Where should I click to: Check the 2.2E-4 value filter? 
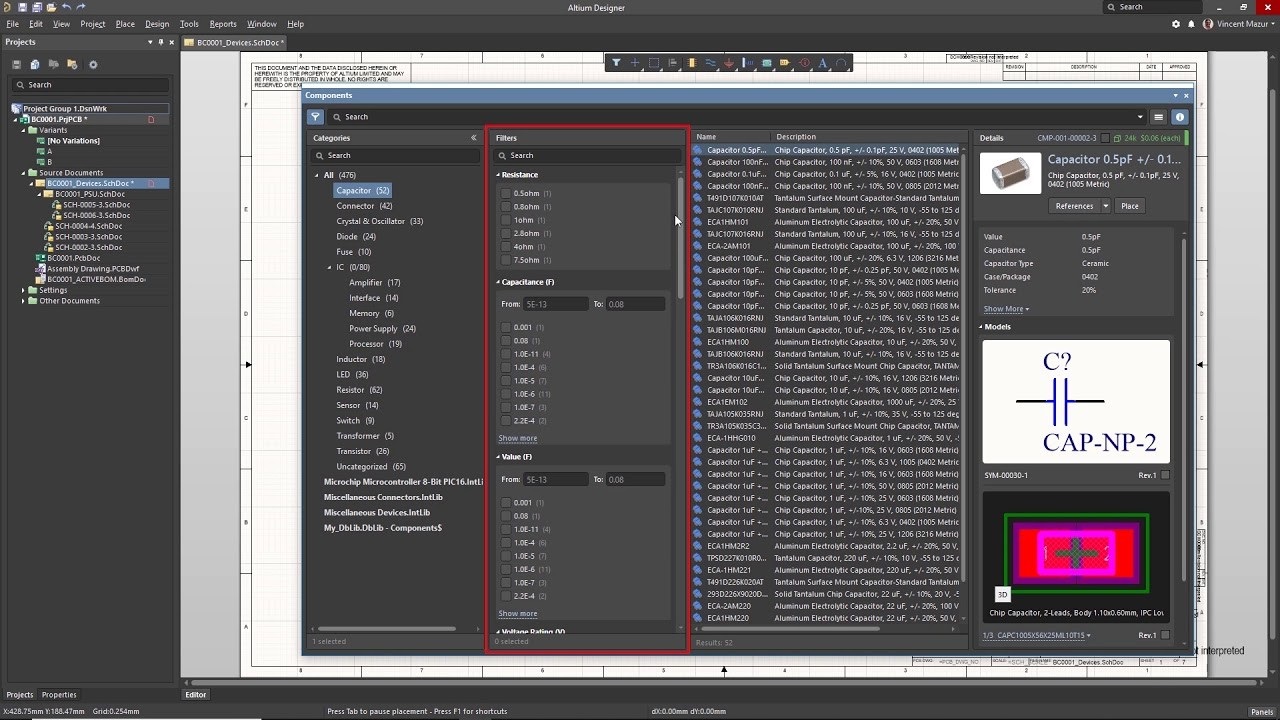pyautogui.click(x=506, y=596)
